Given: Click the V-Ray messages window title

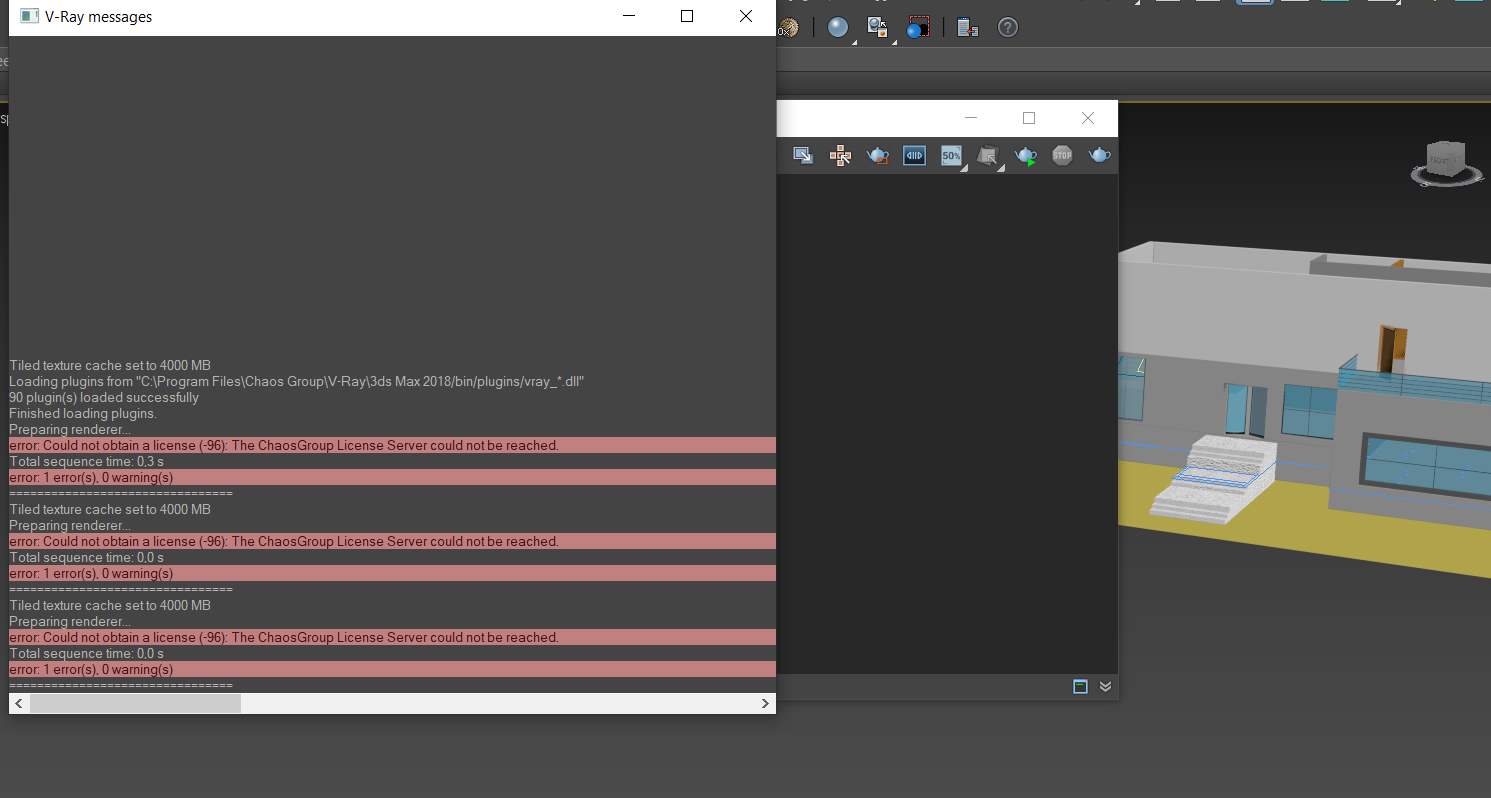Looking at the screenshot, I should coord(98,17).
